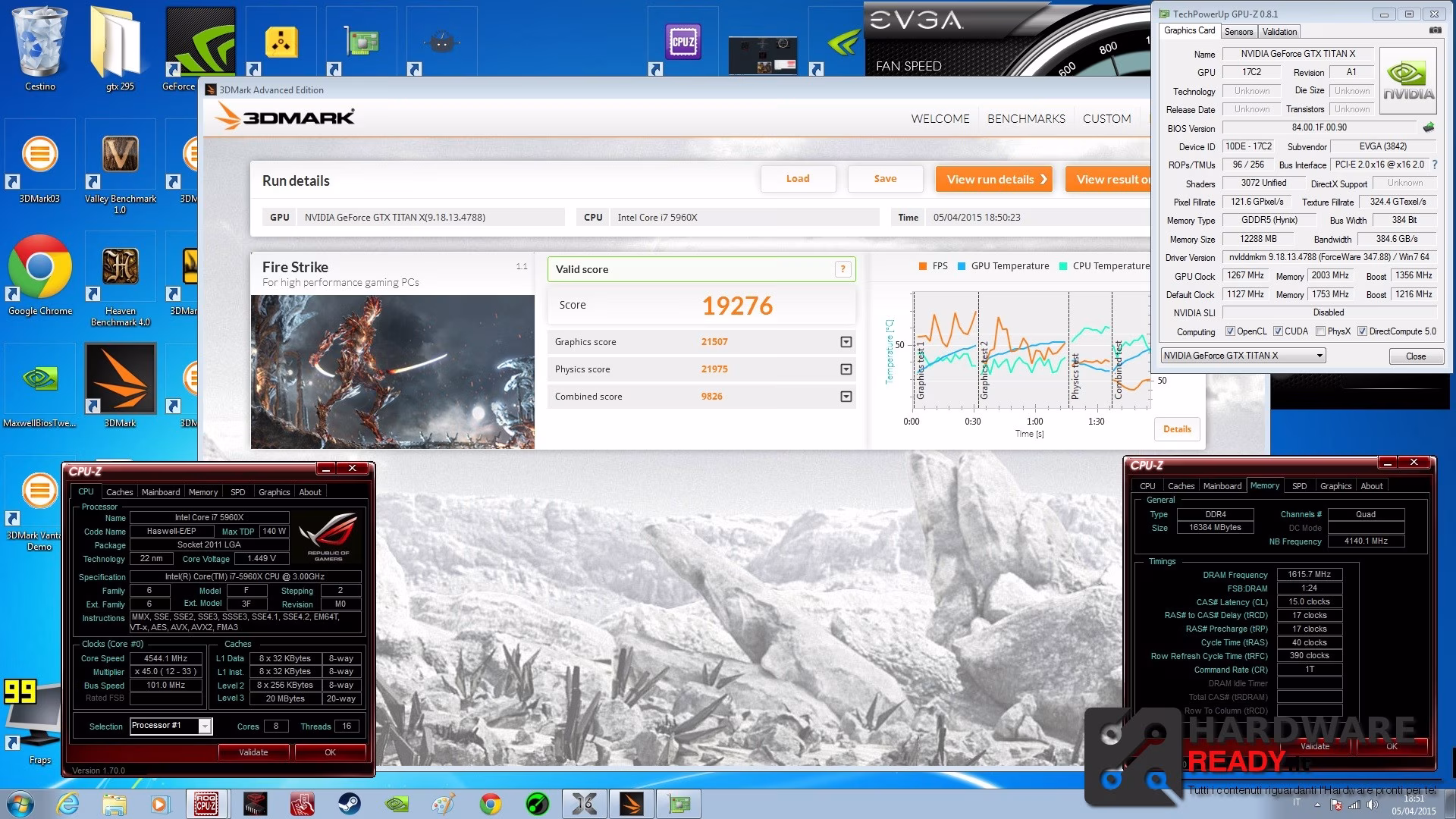Open Windows Media Player from the taskbar
Screen dimensions: 1456x819
pyautogui.click(x=159, y=804)
